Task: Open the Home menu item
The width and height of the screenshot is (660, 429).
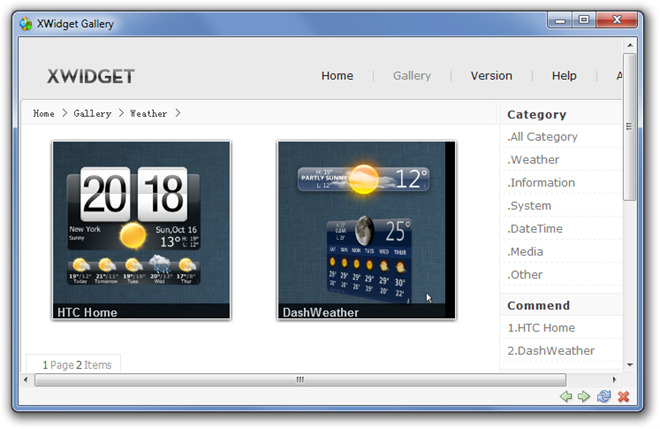Action: point(337,76)
